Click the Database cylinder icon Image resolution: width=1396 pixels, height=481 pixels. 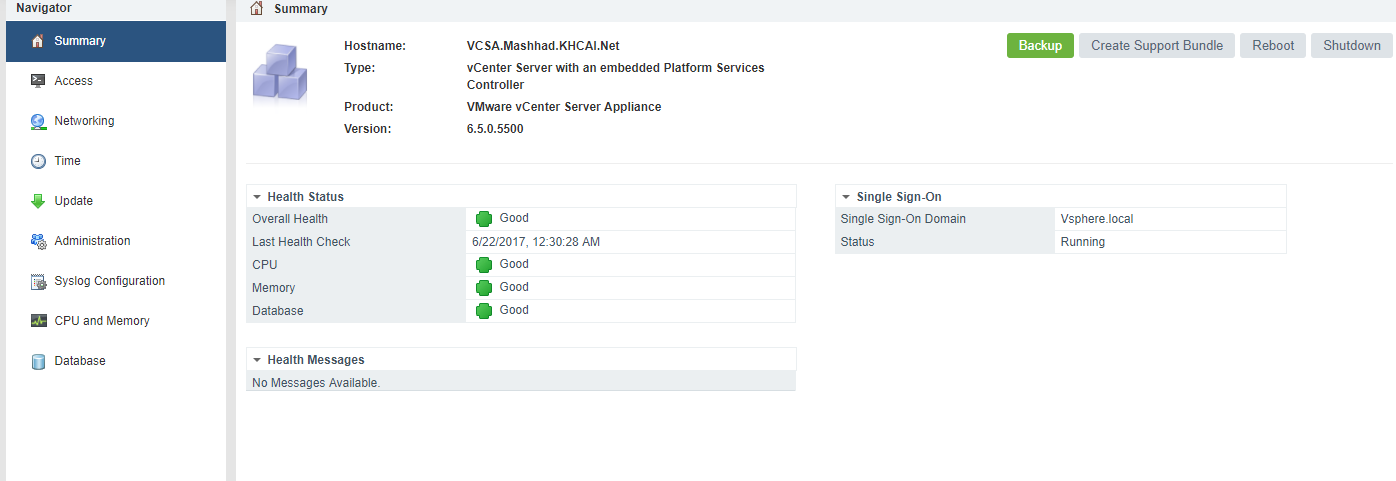[38, 361]
